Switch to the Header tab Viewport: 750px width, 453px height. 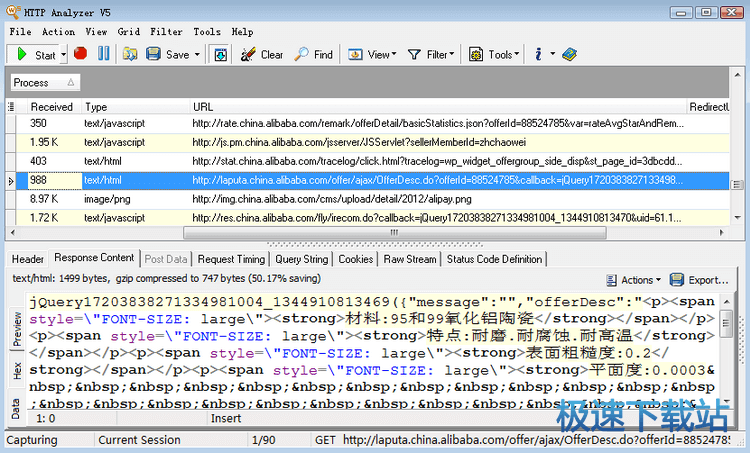(x=28, y=259)
